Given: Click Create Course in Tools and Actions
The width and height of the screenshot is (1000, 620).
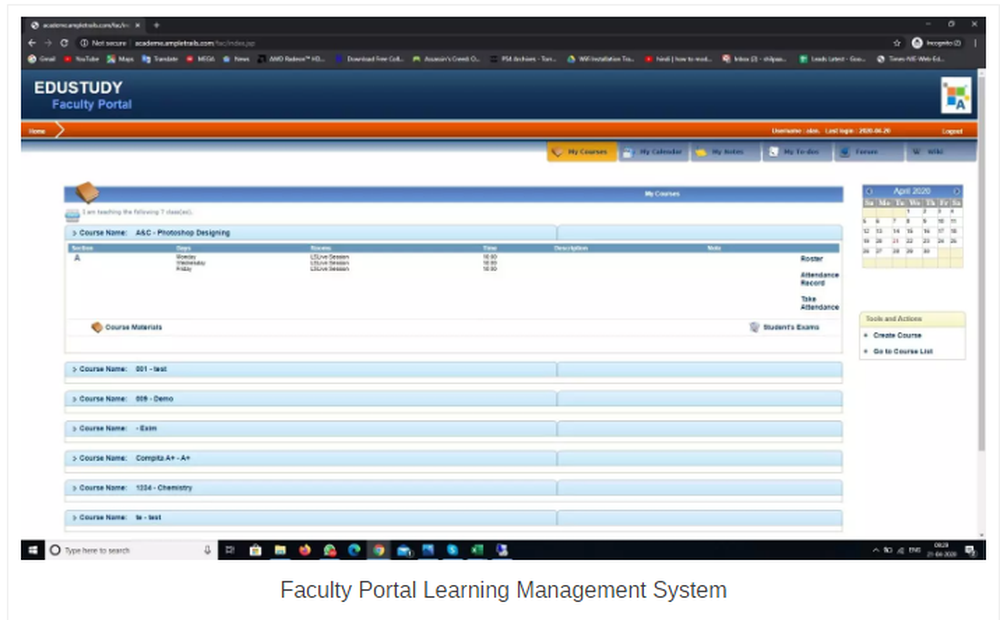Looking at the screenshot, I should tap(897, 335).
